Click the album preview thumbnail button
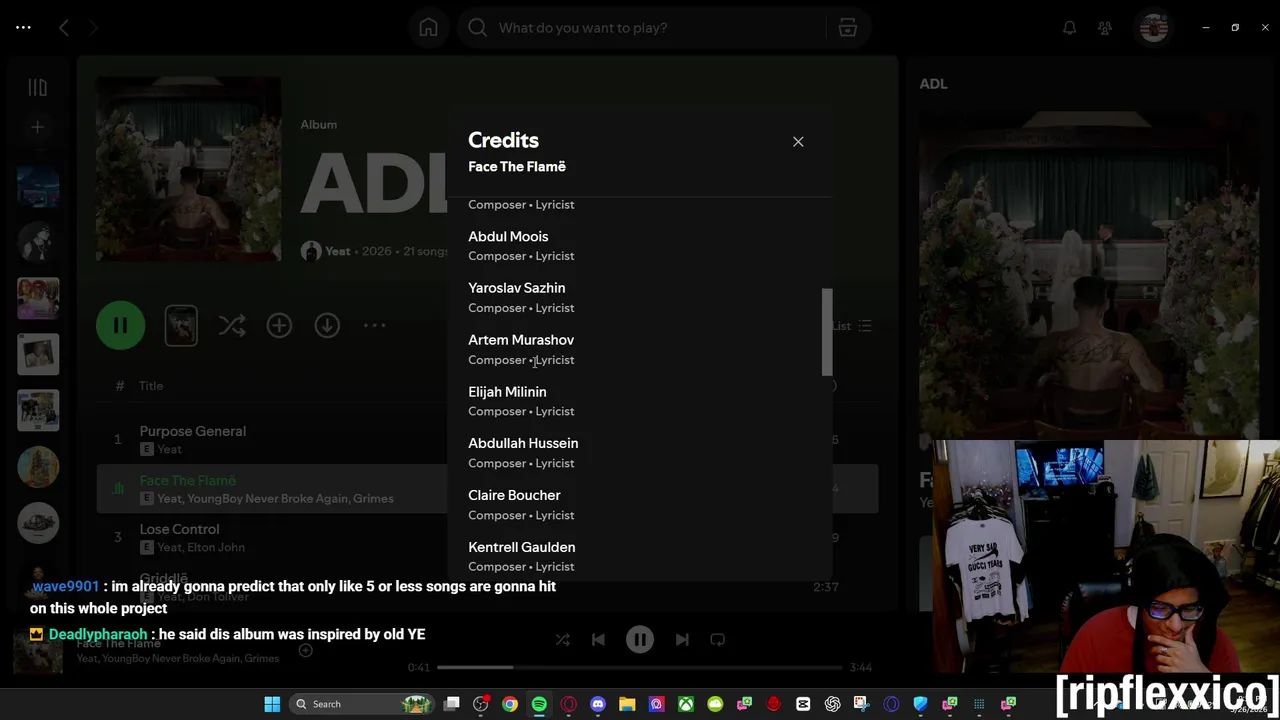 click(181, 325)
